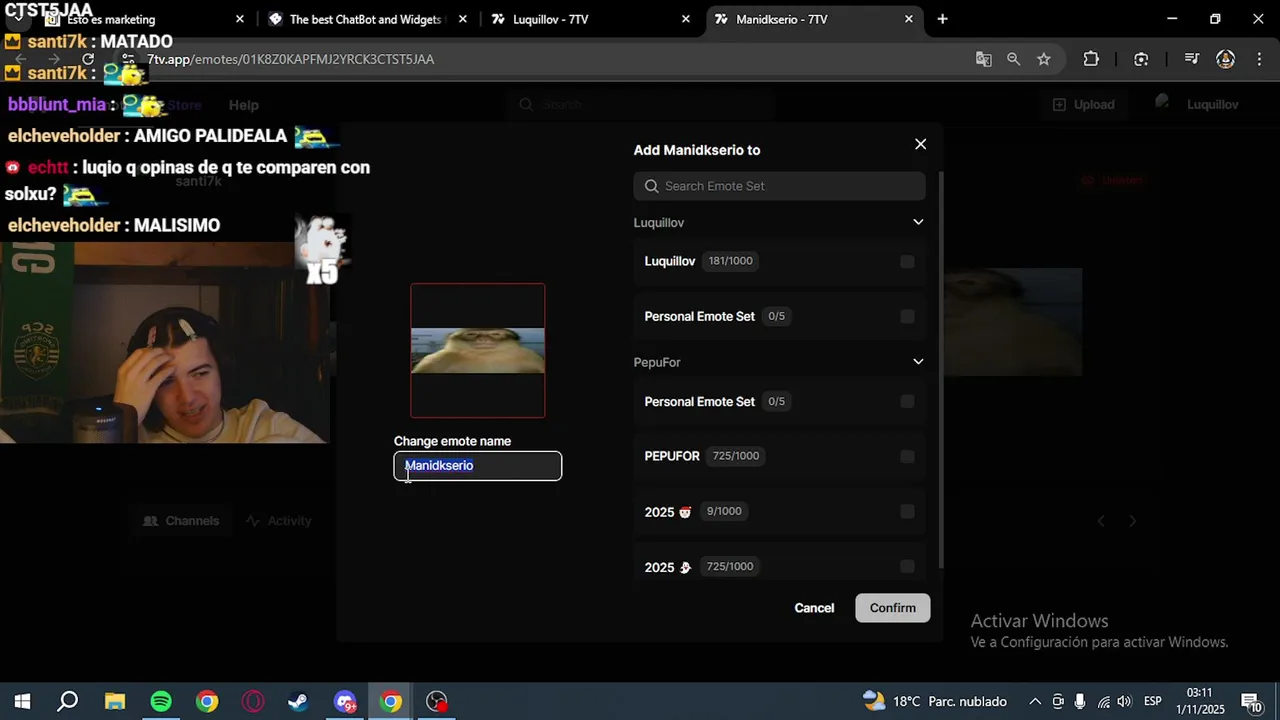Open the Windows Start menu
The image size is (1280, 720).
tap(22, 701)
